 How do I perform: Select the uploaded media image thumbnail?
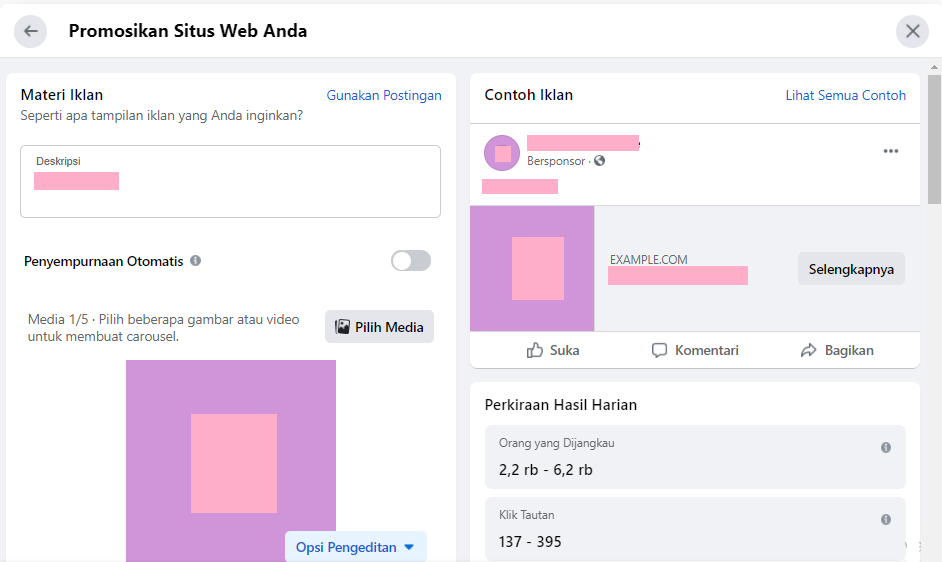pos(231,461)
